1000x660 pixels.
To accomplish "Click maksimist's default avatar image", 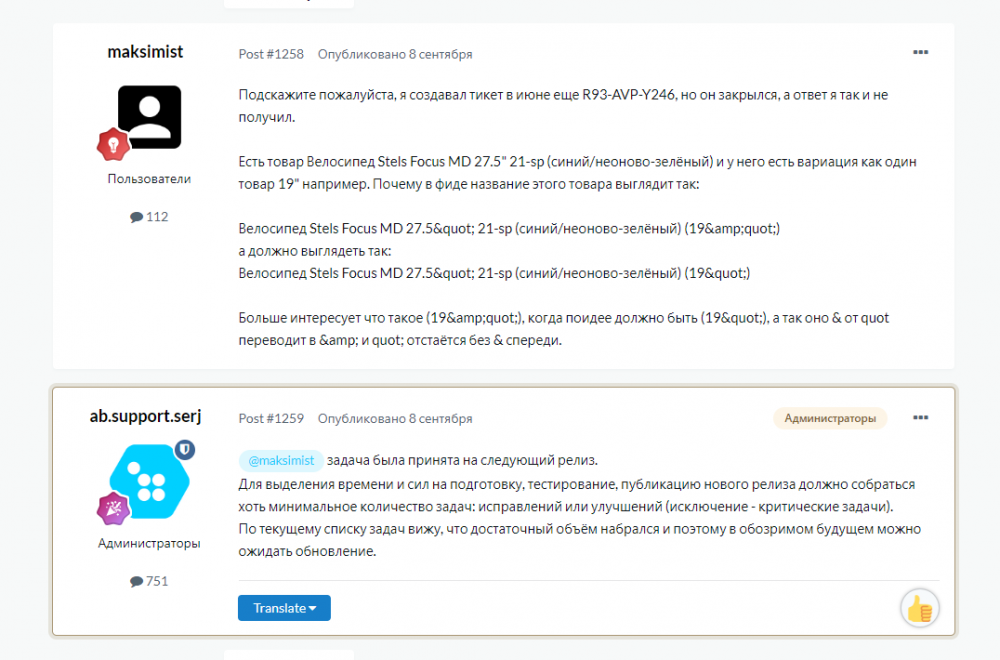I will coord(149,117).
